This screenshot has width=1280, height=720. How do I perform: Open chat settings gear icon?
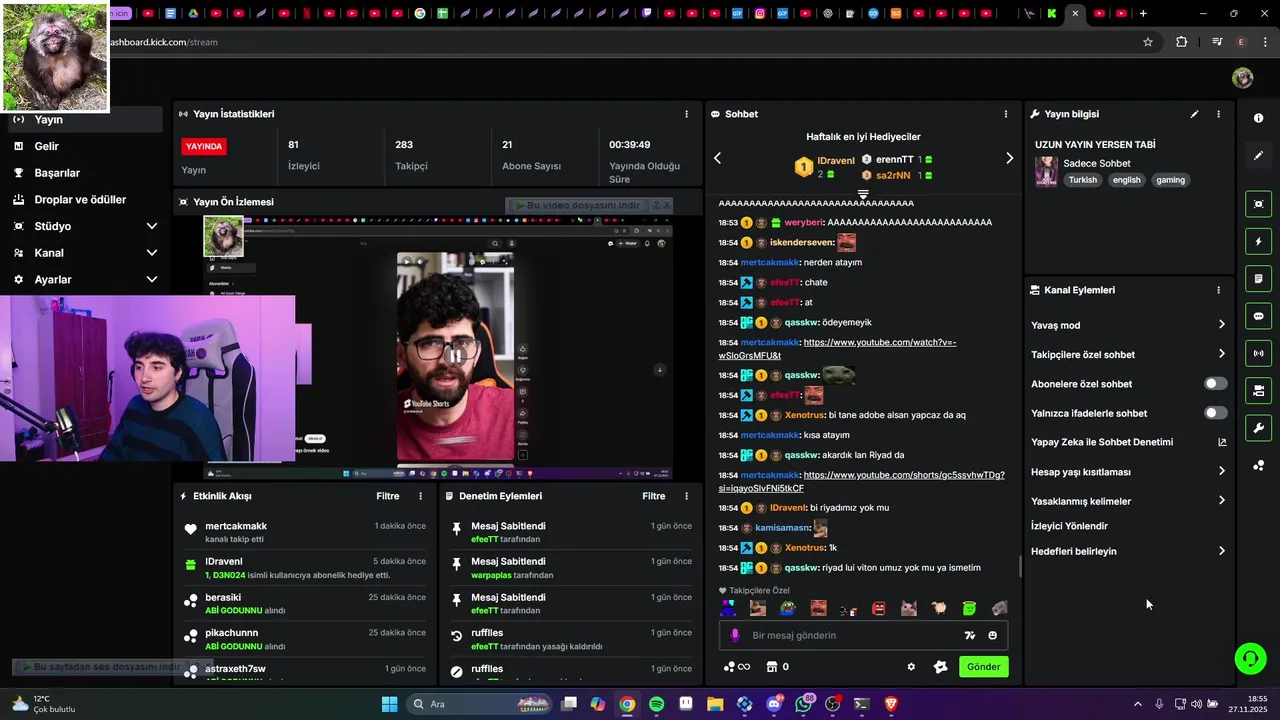[x=911, y=667]
